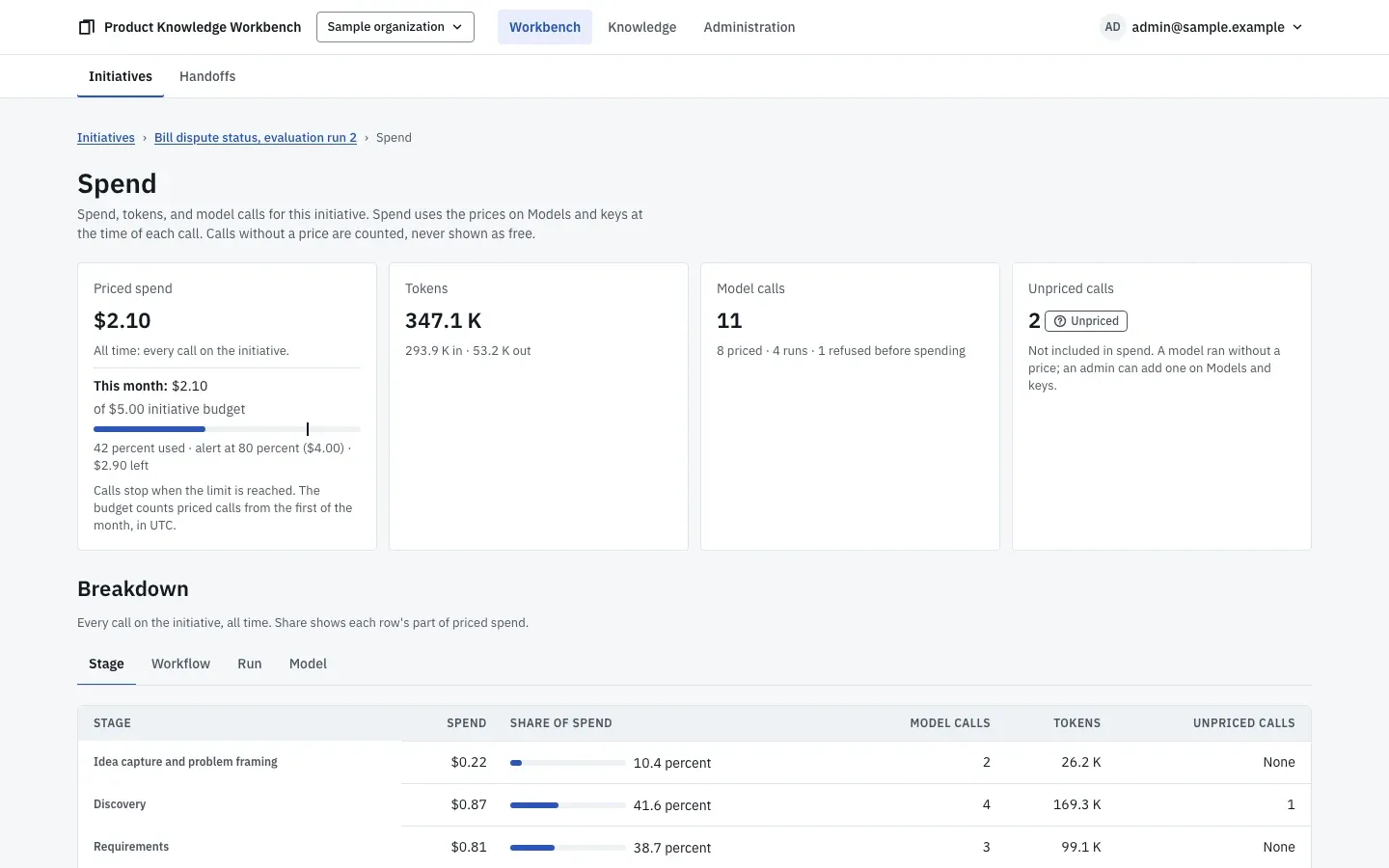Select the Discovery stage row label
Screen dimensions: 1389x868
pyautogui.click(x=120, y=804)
